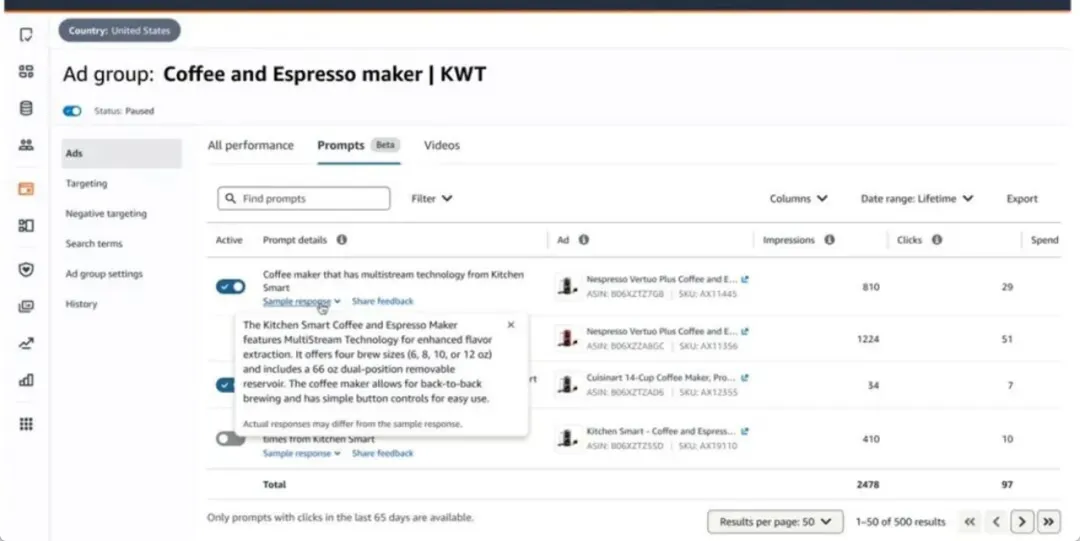Click the database icon in left sidebar

26,108
